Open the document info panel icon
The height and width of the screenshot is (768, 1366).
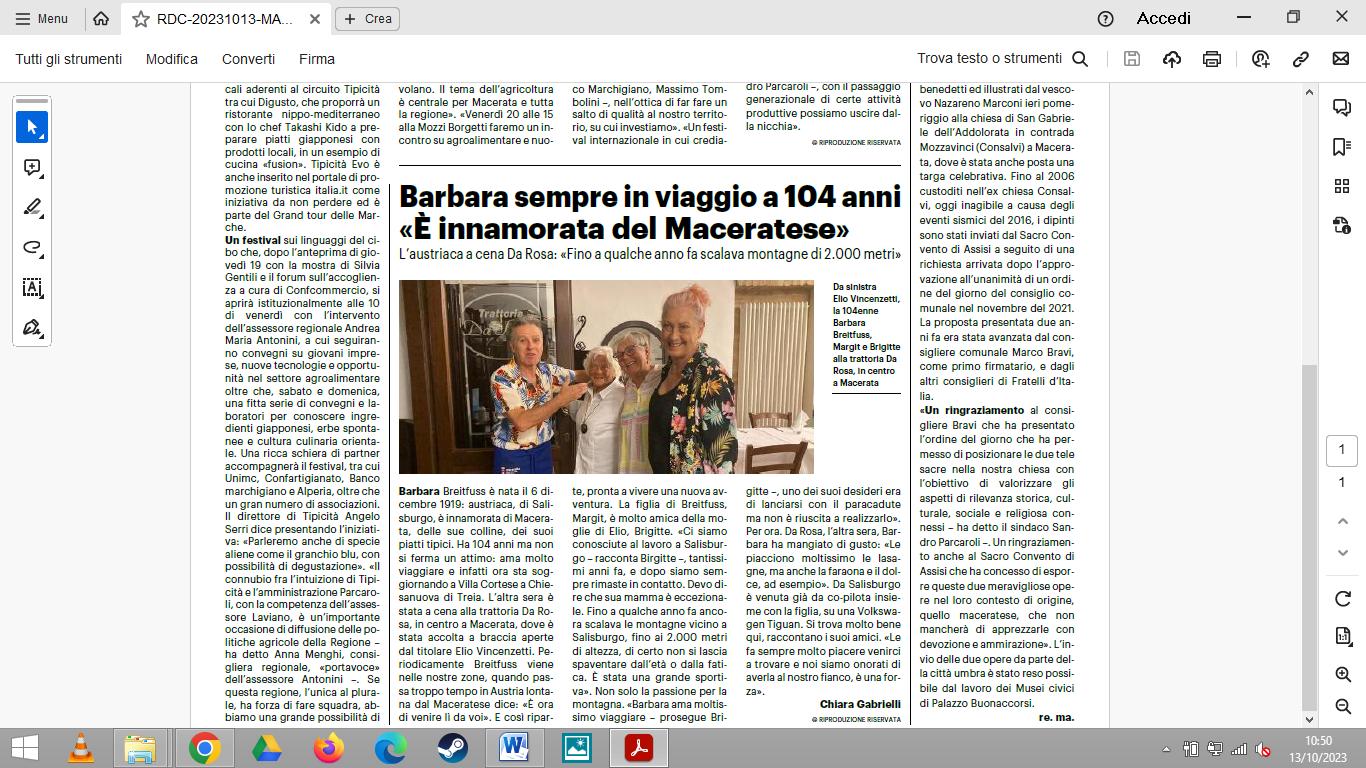(x=1342, y=225)
